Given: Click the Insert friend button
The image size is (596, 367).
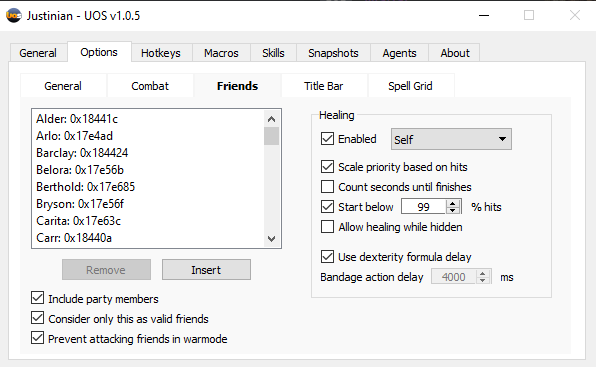Looking at the screenshot, I should click(x=206, y=270).
